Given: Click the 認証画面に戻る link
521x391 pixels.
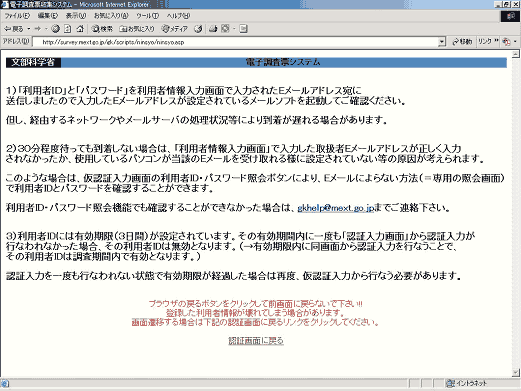Looking at the screenshot, I should pos(256,341).
